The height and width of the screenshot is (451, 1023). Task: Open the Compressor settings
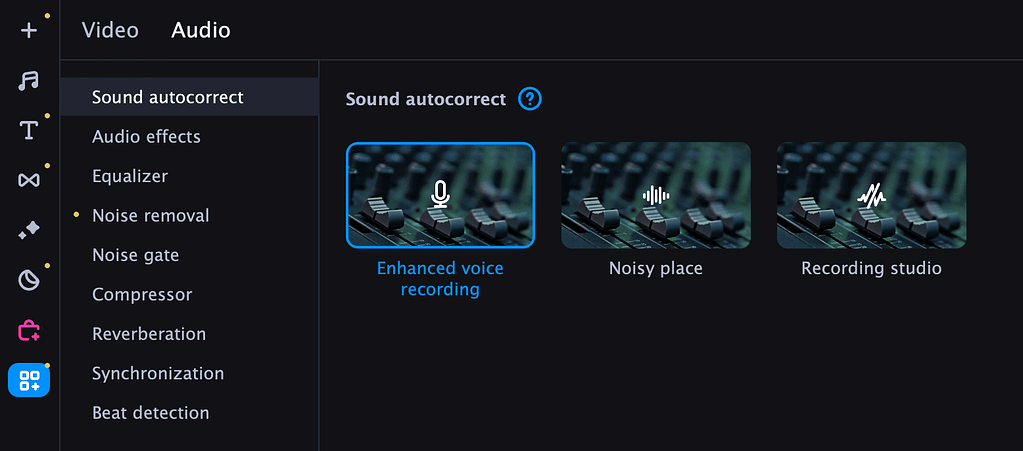click(x=142, y=295)
